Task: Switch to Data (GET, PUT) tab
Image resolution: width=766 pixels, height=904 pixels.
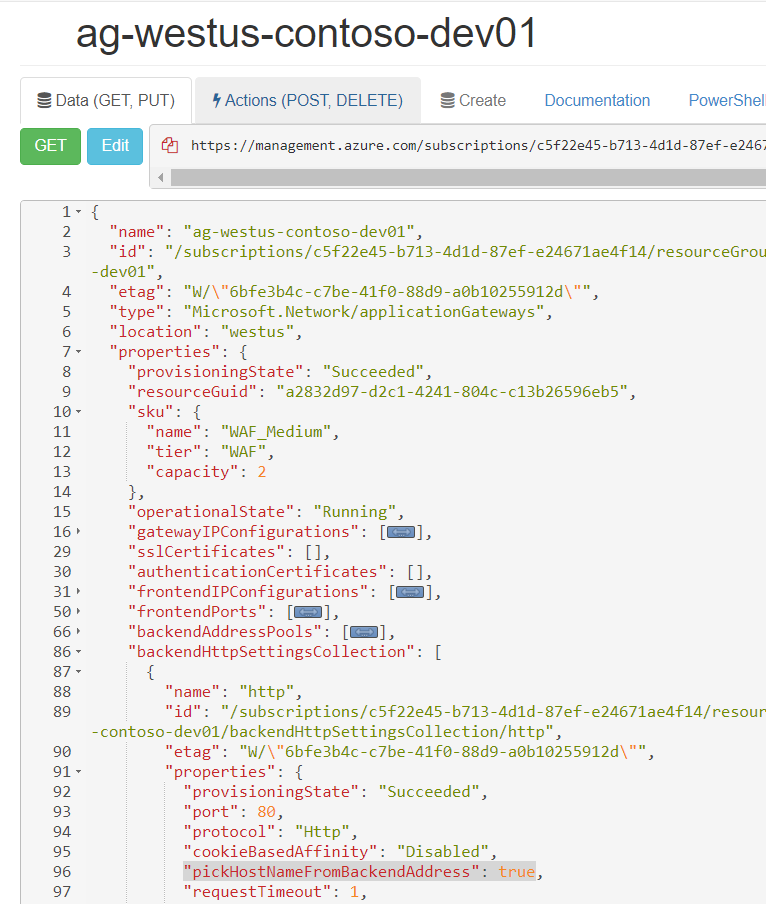Action: click(106, 100)
